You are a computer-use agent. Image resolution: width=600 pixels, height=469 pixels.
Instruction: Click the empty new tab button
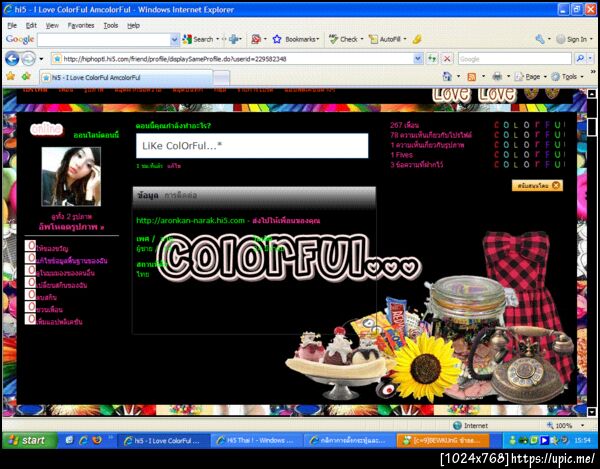(x=221, y=78)
